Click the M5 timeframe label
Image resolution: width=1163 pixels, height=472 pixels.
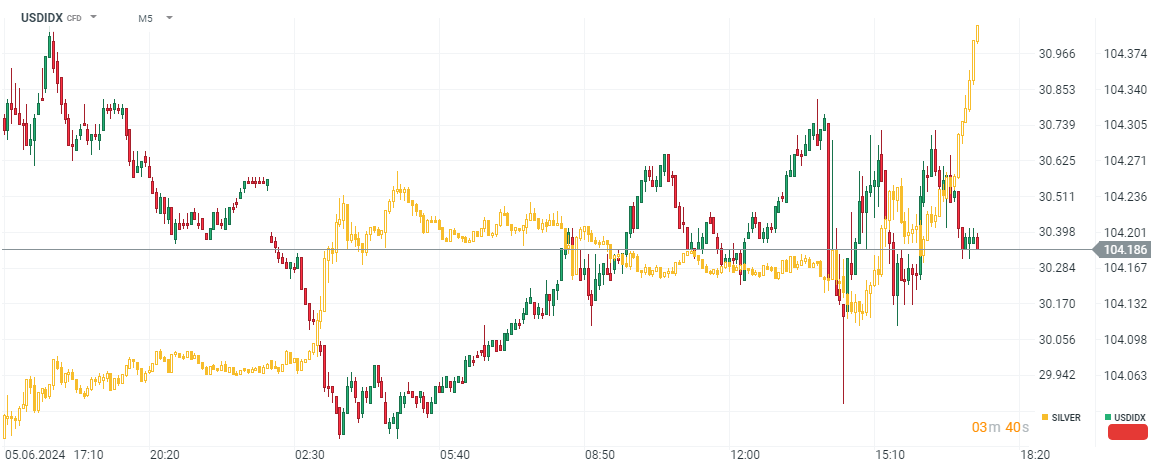[146, 18]
